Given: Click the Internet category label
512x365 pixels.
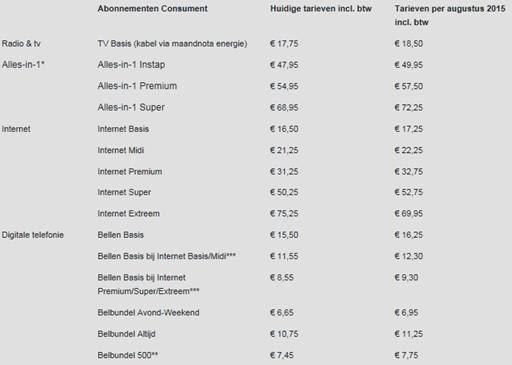Looking at the screenshot, I should point(16,129).
